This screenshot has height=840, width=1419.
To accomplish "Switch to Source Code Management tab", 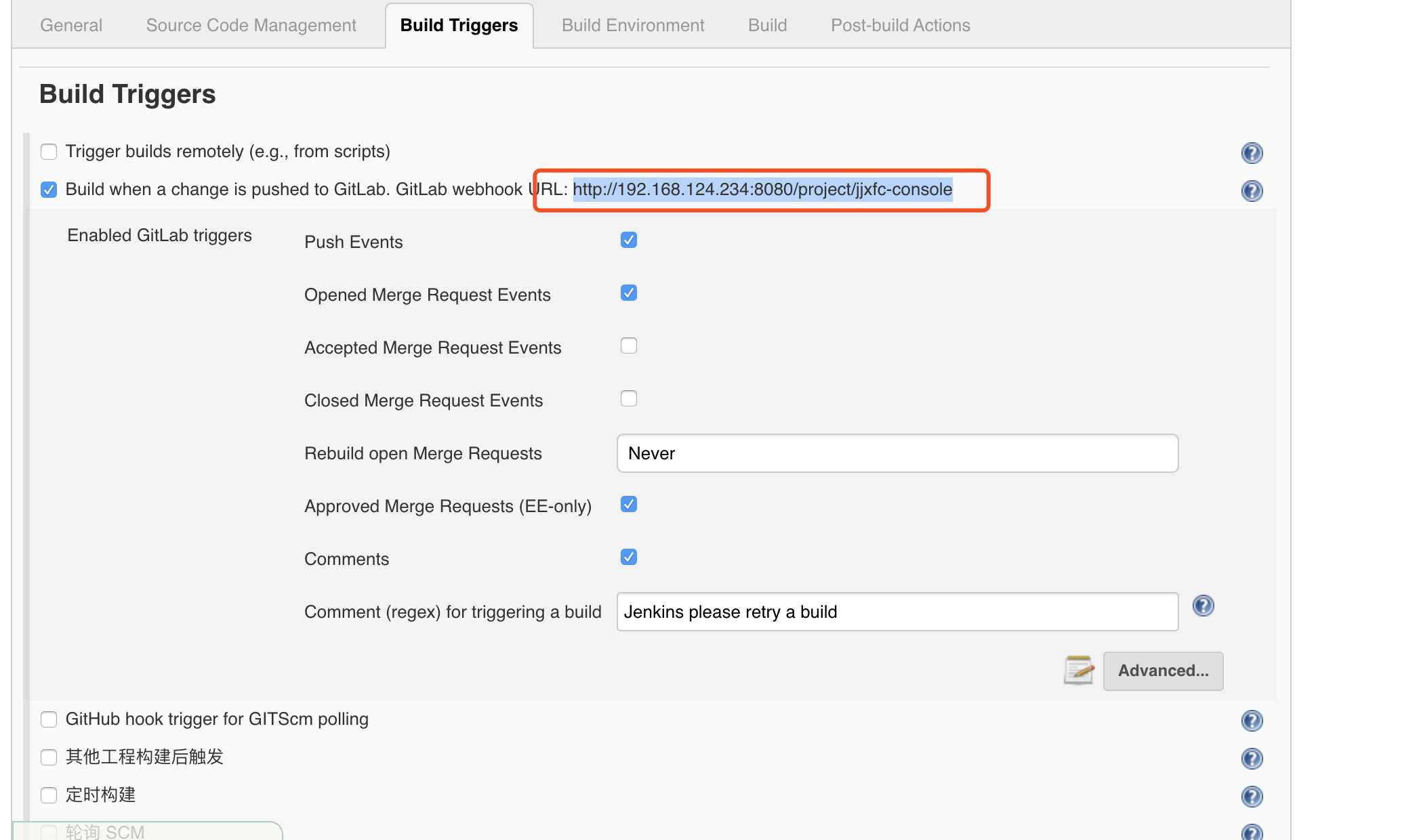I will (251, 25).
